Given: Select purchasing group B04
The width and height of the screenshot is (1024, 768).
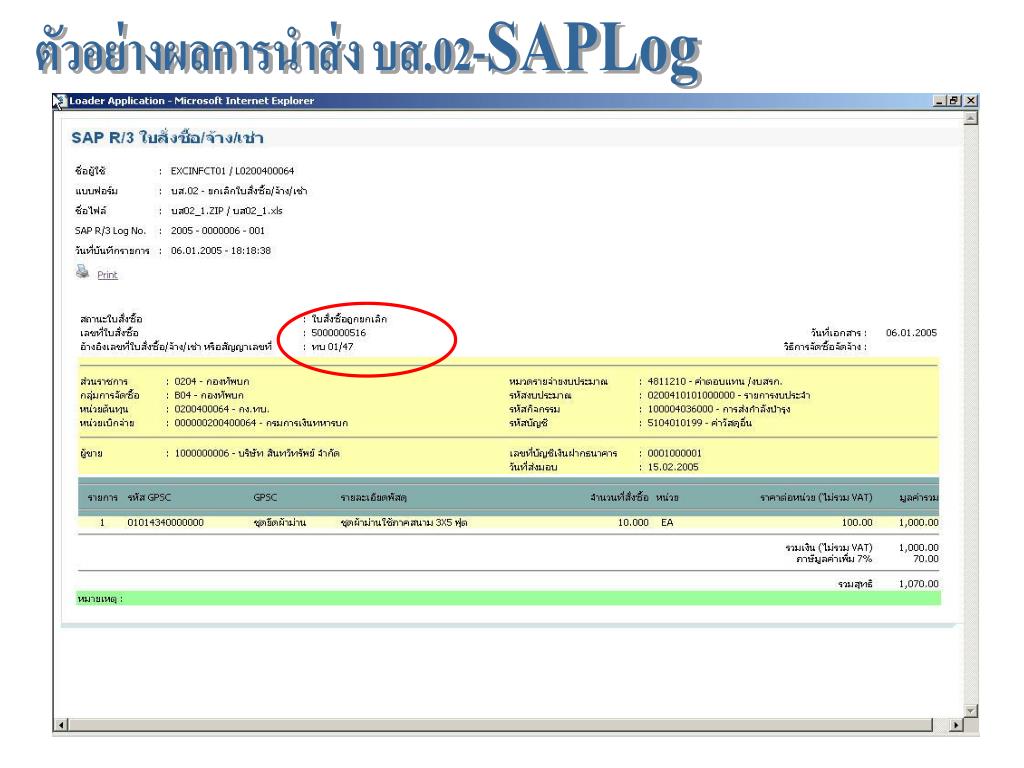Looking at the screenshot, I should (183, 395).
